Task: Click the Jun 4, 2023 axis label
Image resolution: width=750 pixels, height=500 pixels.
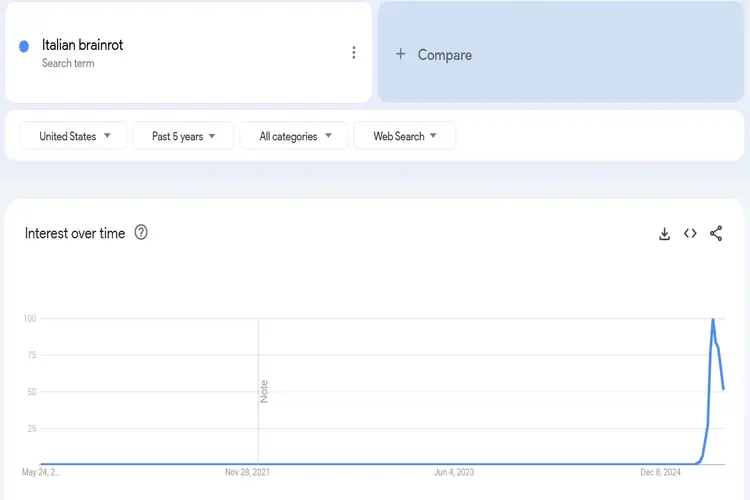Action: (453, 472)
